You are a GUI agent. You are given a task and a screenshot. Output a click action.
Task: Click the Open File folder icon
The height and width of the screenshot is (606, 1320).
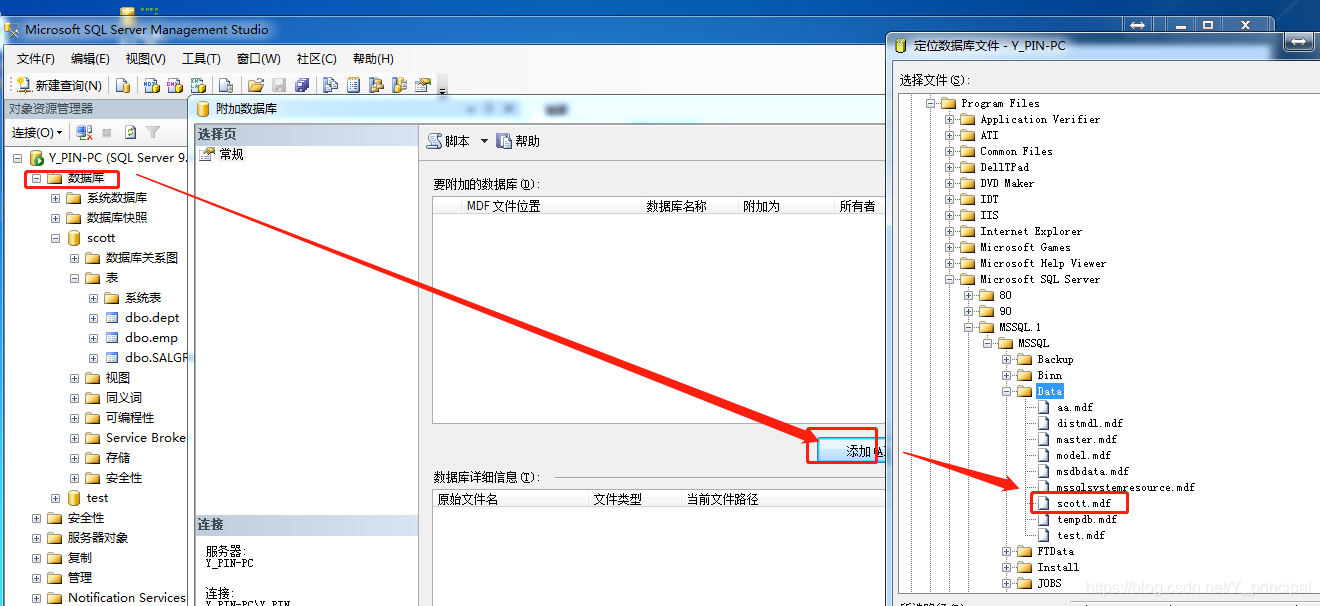coord(255,86)
